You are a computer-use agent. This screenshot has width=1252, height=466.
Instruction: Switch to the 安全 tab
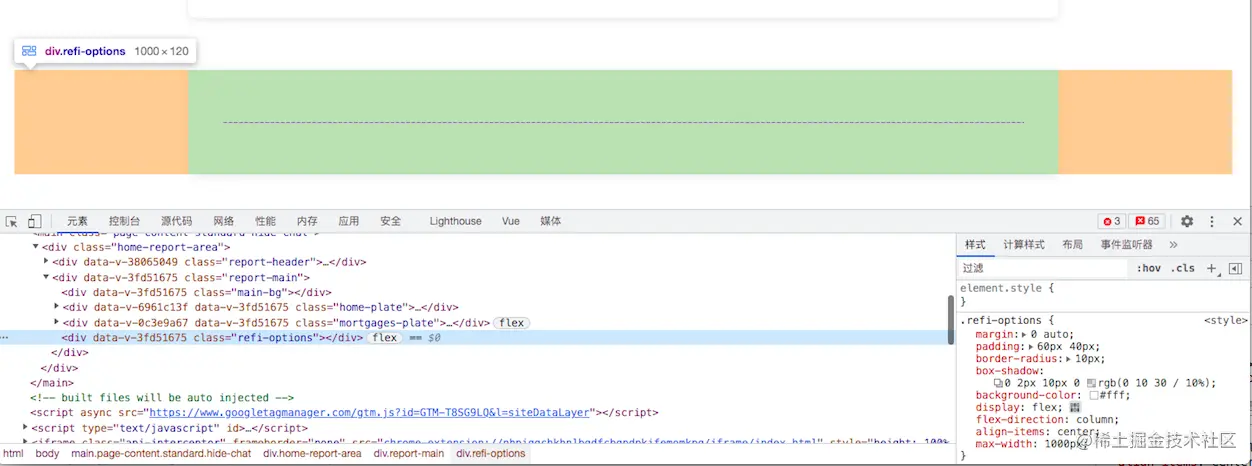pos(390,221)
